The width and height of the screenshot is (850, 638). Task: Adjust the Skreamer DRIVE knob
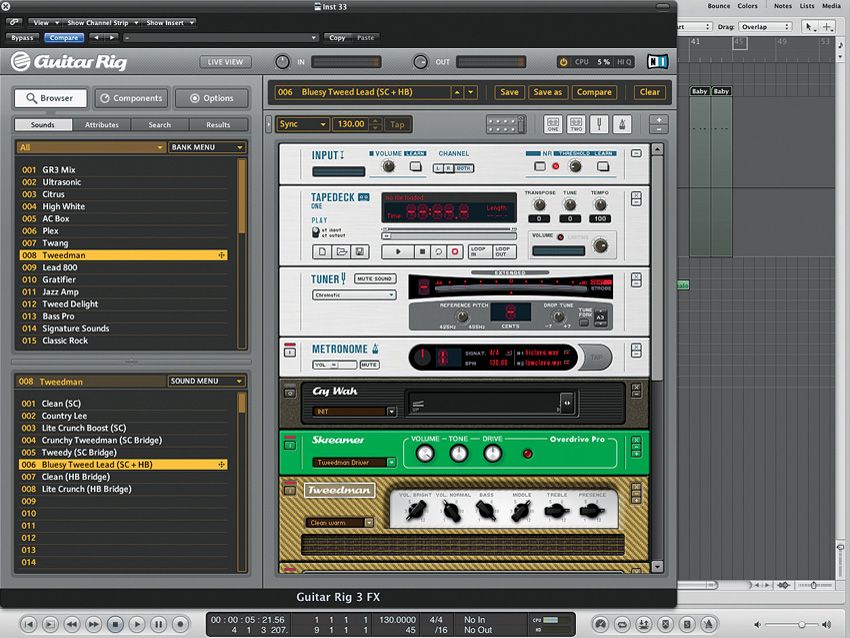coord(492,454)
